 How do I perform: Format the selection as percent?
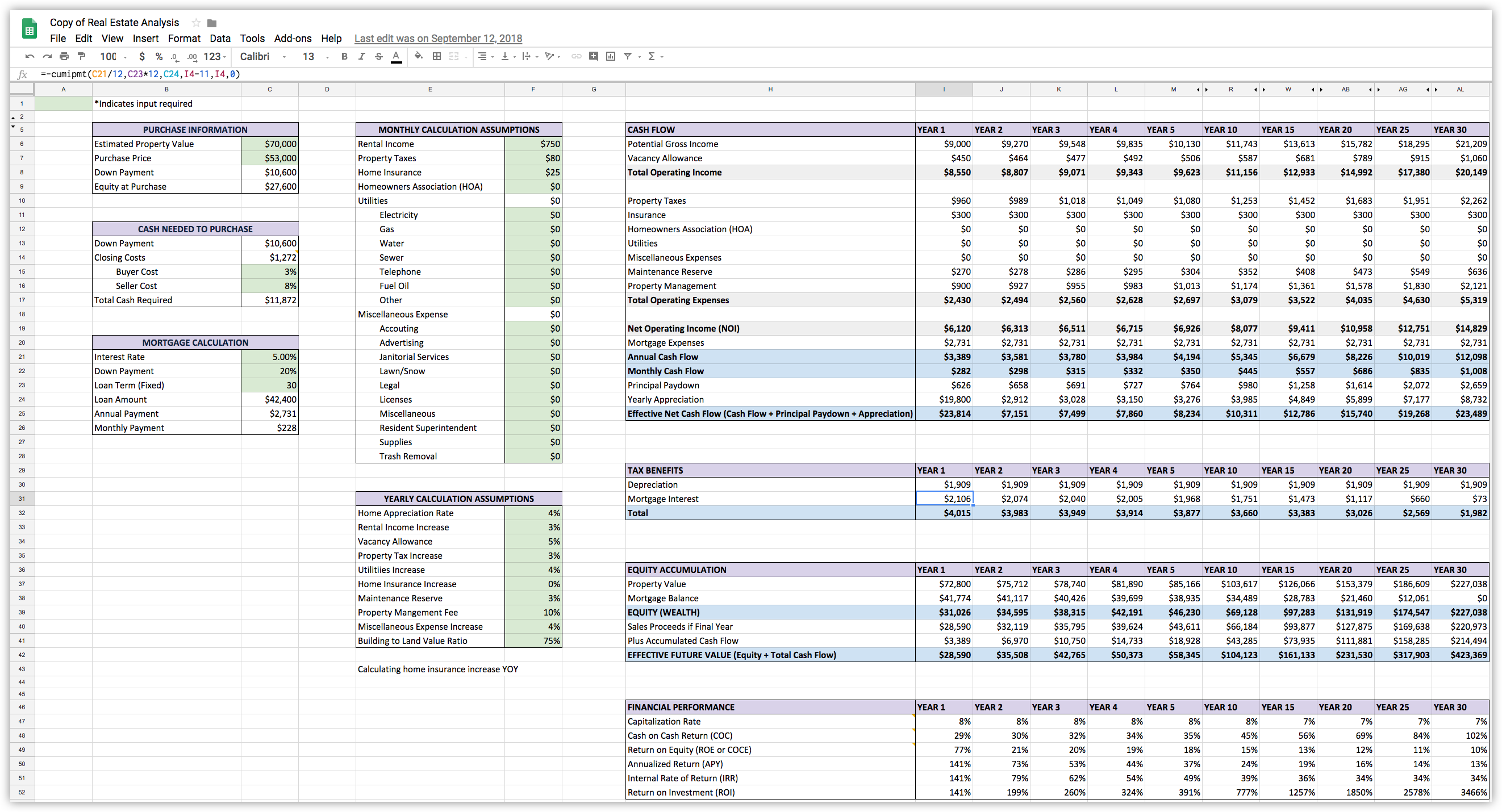158,57
